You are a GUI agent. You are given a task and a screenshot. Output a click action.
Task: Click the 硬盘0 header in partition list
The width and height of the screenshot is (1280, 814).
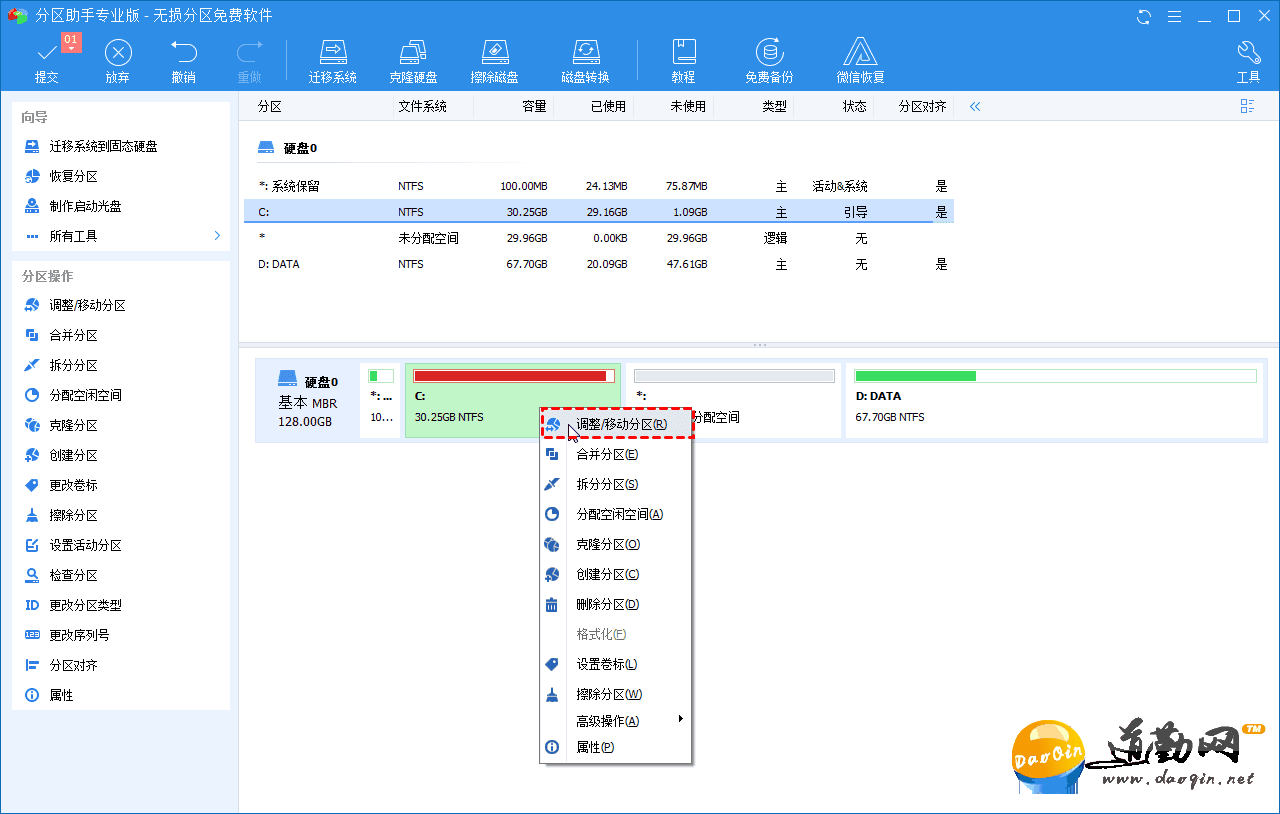coord(288,148)
